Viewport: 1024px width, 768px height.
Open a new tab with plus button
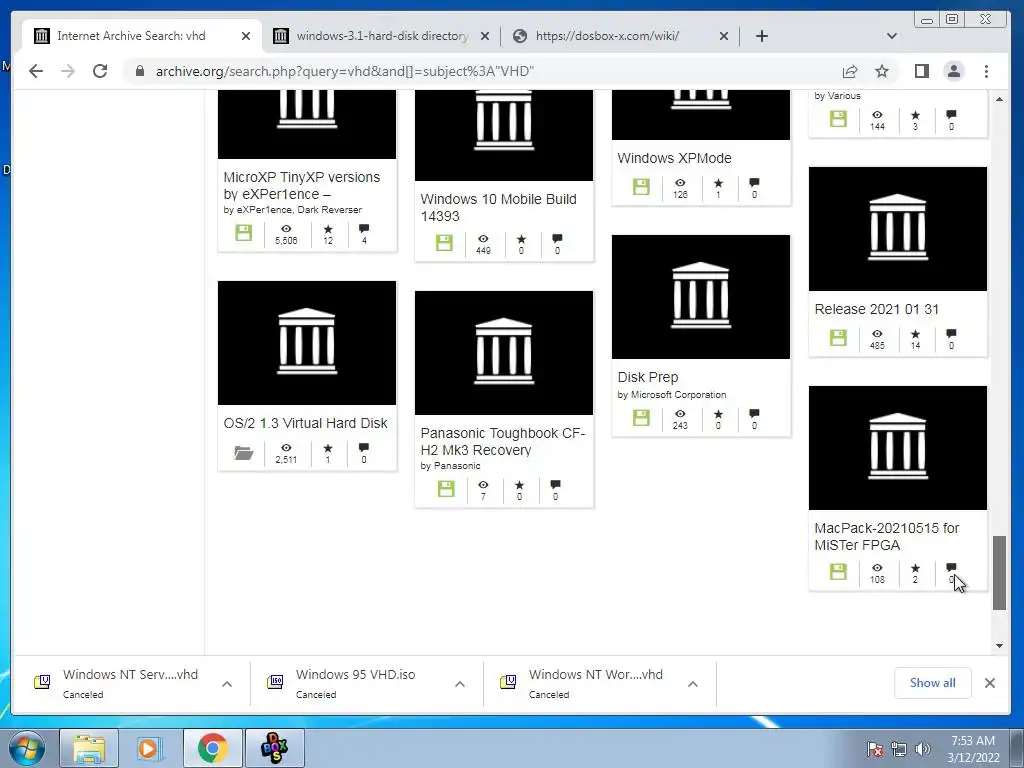pos(761,36)
